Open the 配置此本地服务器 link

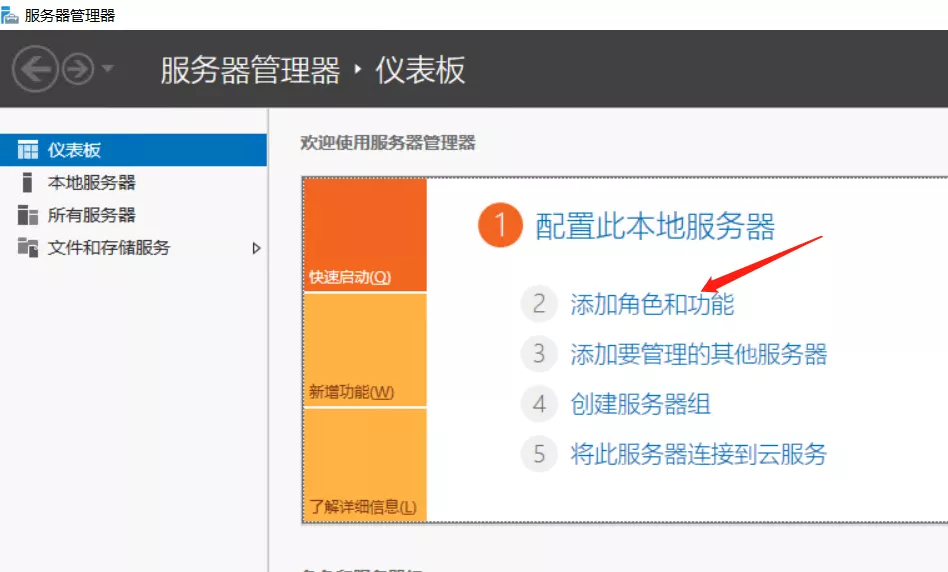[655, 227]
